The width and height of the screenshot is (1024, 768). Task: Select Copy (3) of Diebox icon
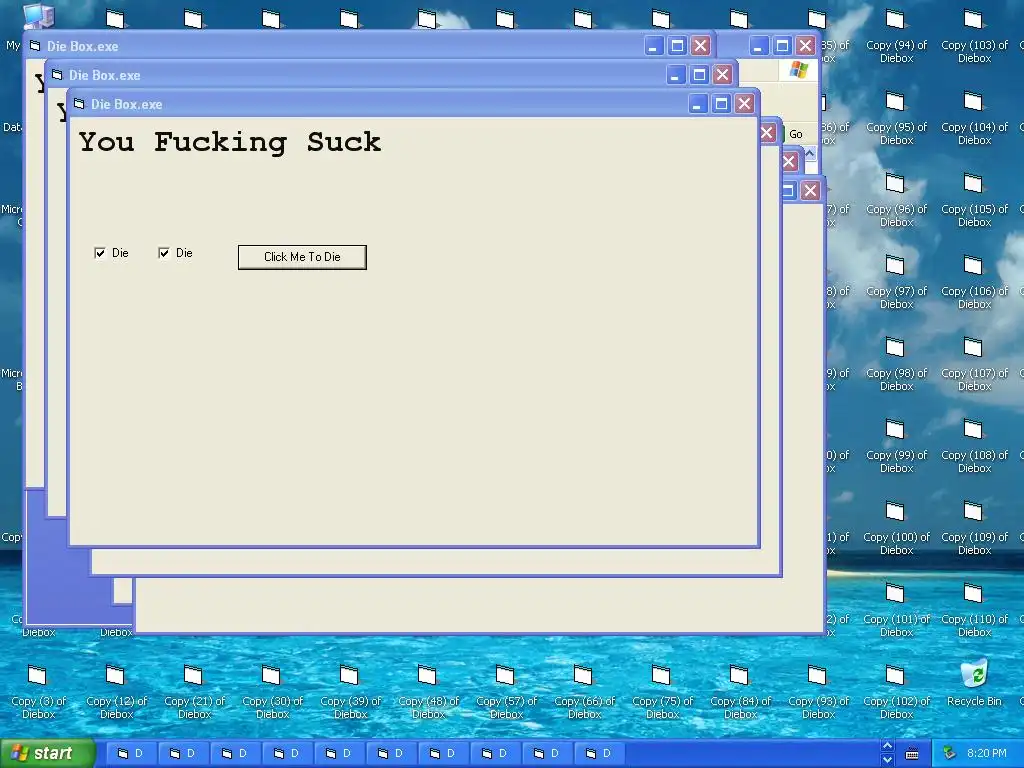[38, 694]
